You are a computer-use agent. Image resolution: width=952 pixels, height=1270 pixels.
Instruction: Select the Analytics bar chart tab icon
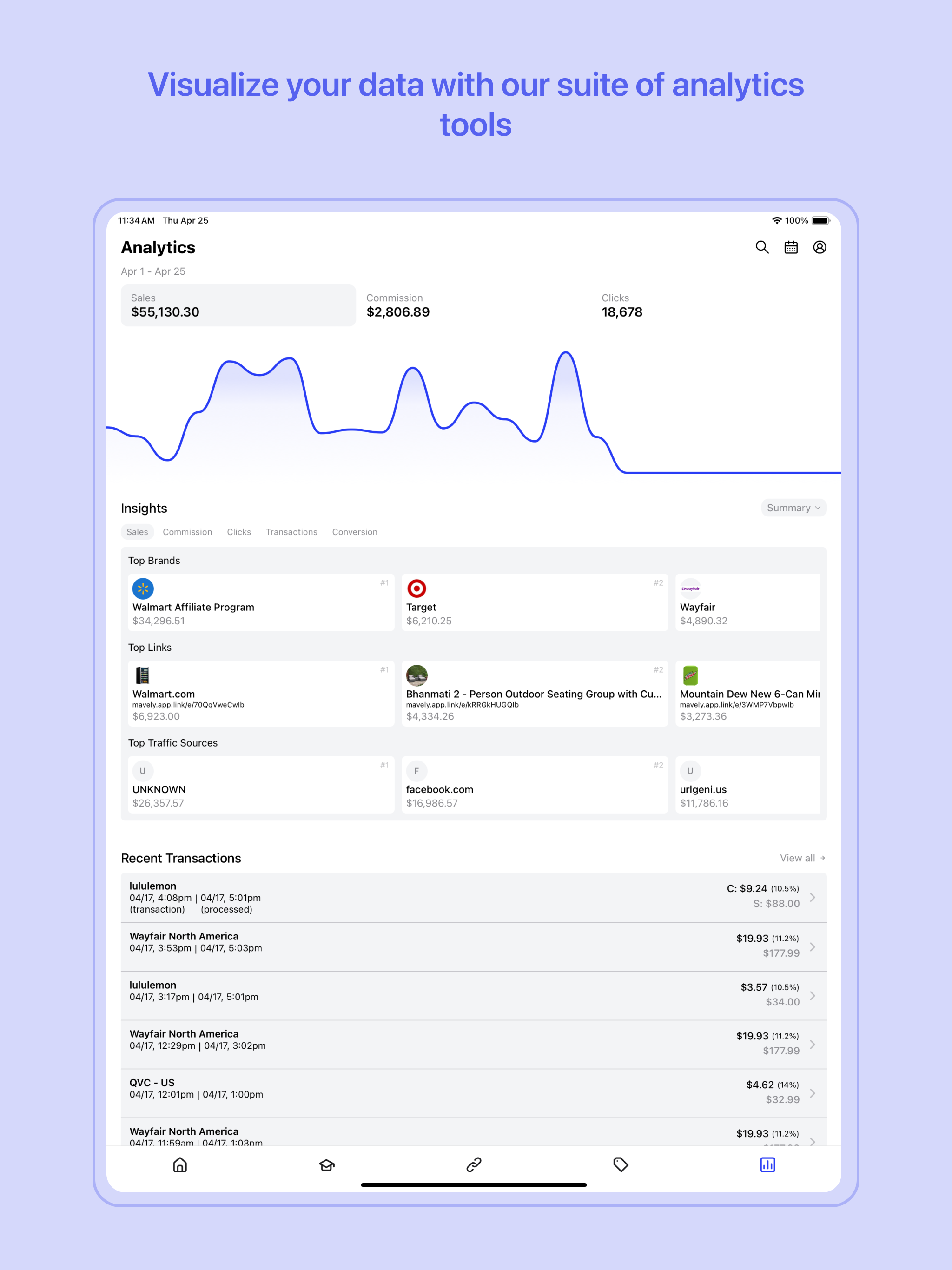(x=767, y=1165)
